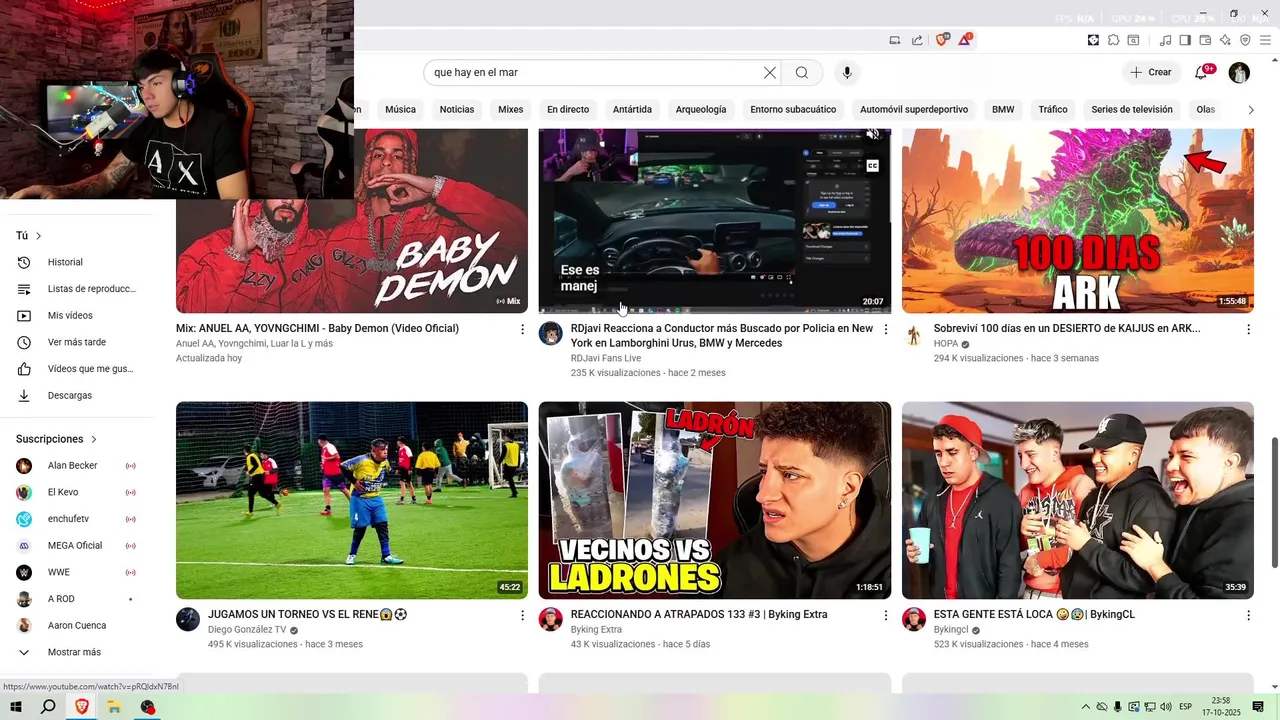
Task: Click the Crear button
Action: click(1150, 72)
